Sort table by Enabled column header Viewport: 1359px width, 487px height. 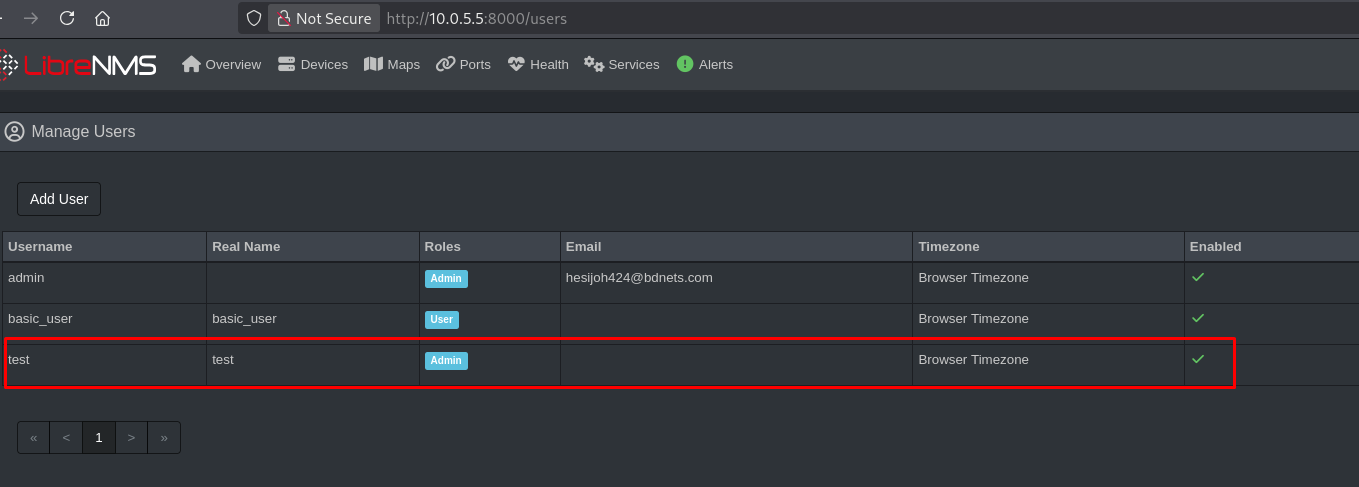pos(1214,246)
